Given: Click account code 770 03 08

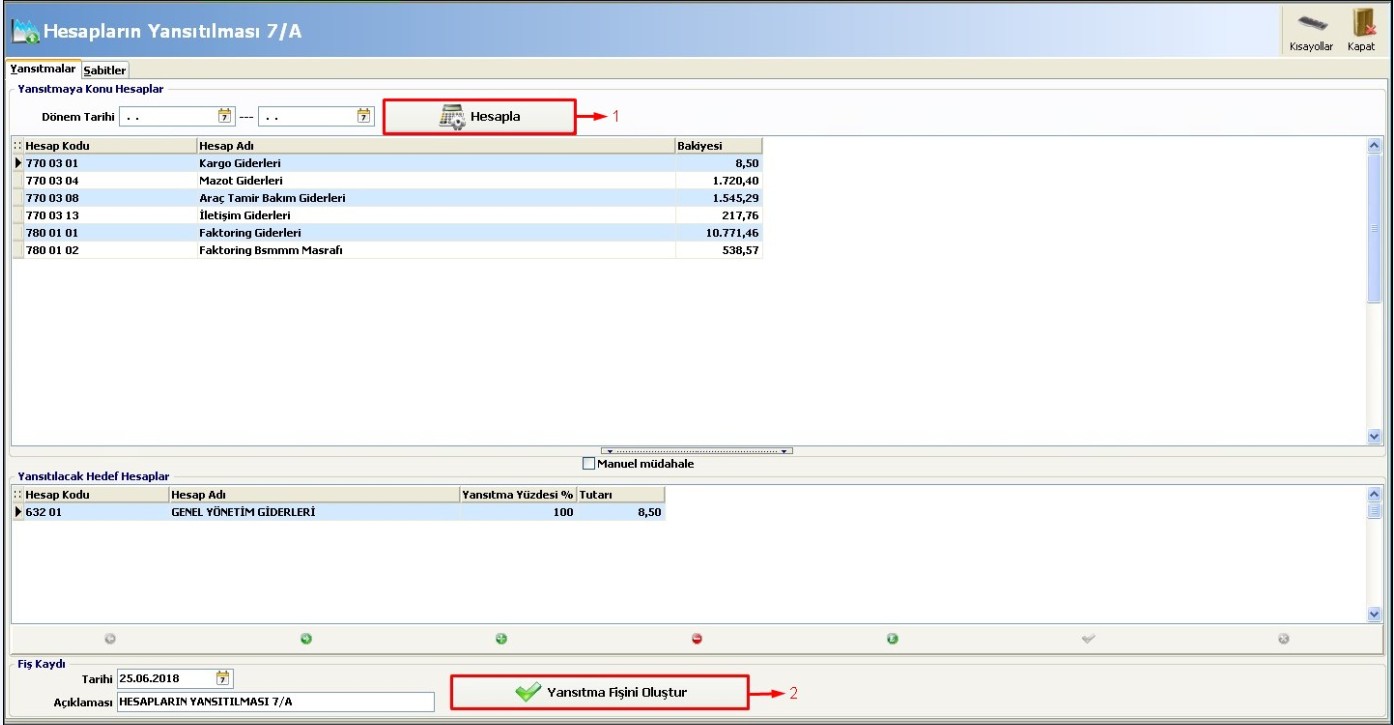Looking at the screenshot, I should tap(52, 198).
